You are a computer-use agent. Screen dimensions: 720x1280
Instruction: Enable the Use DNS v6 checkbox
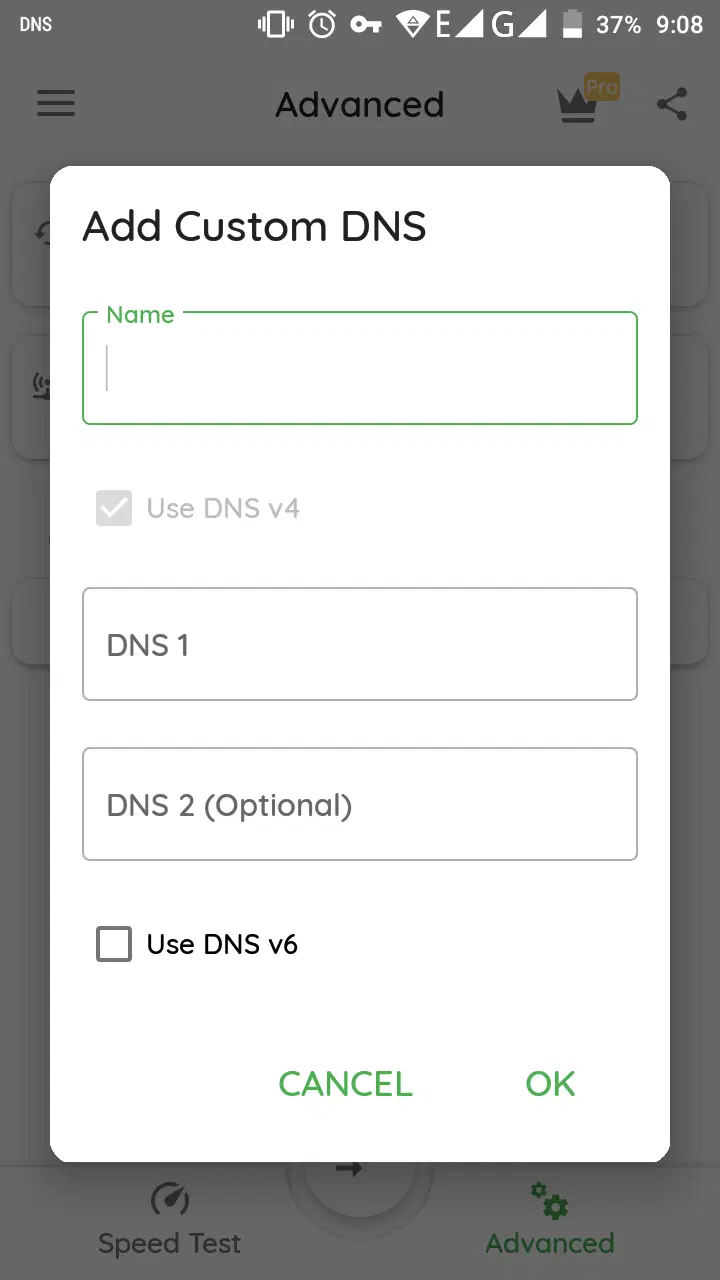114,944
